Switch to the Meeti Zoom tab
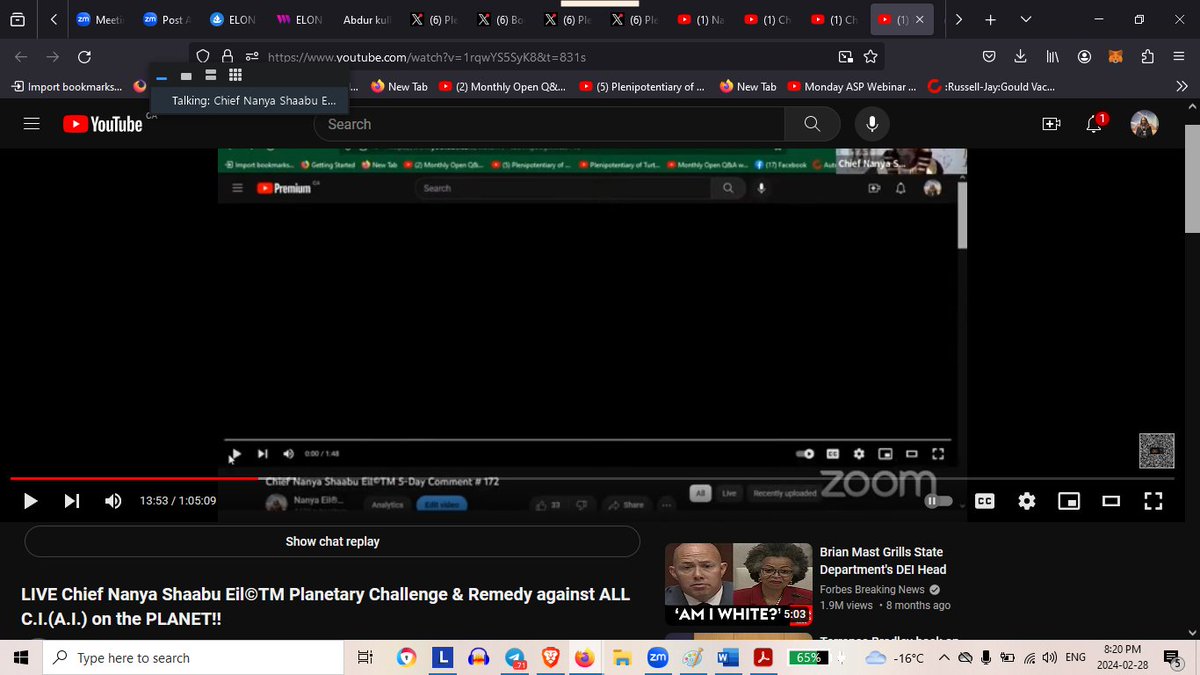Image resolution: width=1200 pixels, height=675 pixels. click(x=101, y=19)
